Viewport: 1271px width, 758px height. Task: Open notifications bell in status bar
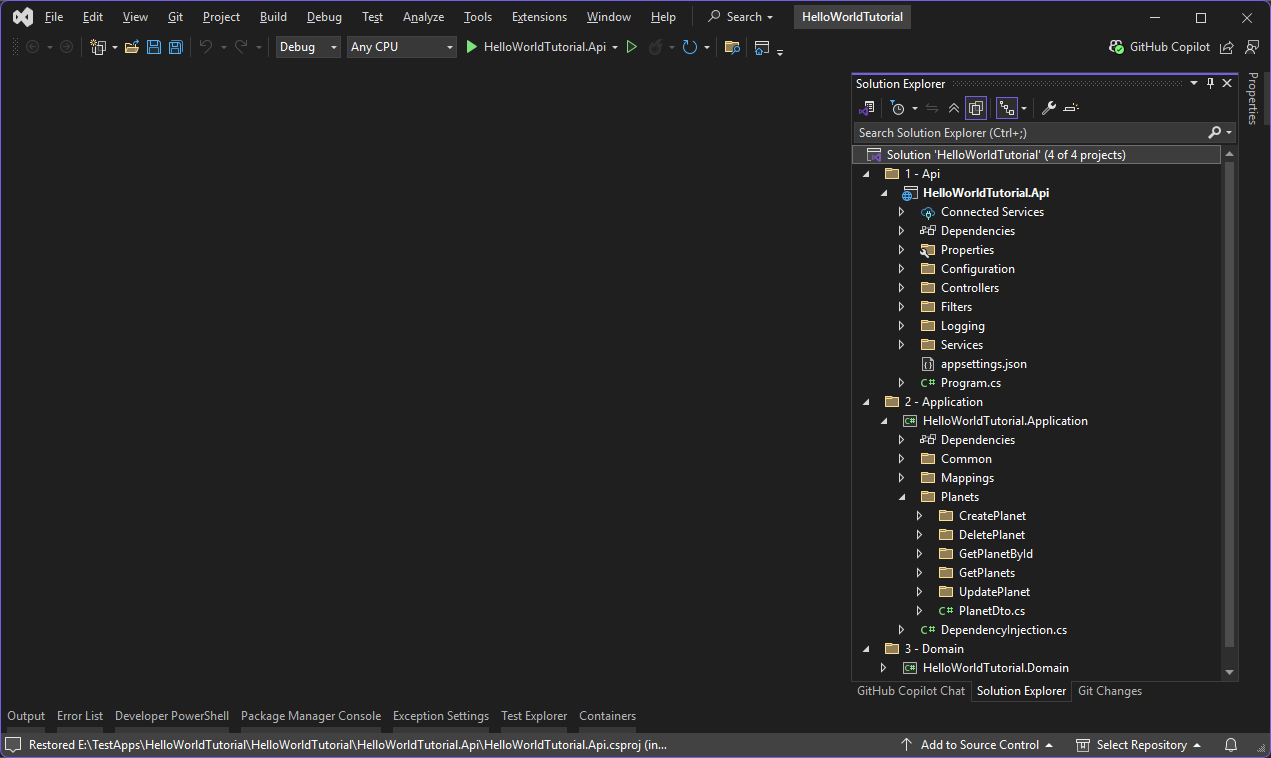pos(1231,745)
